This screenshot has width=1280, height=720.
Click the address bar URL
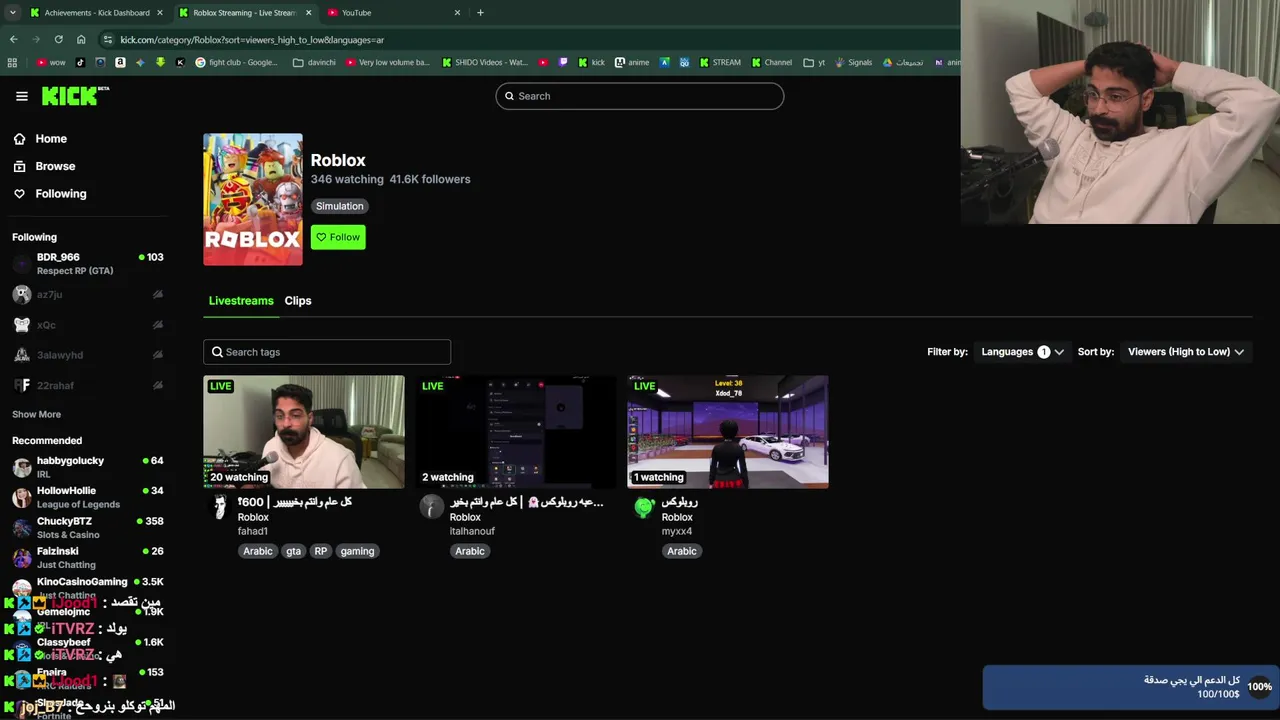click(x=252, y=40)
